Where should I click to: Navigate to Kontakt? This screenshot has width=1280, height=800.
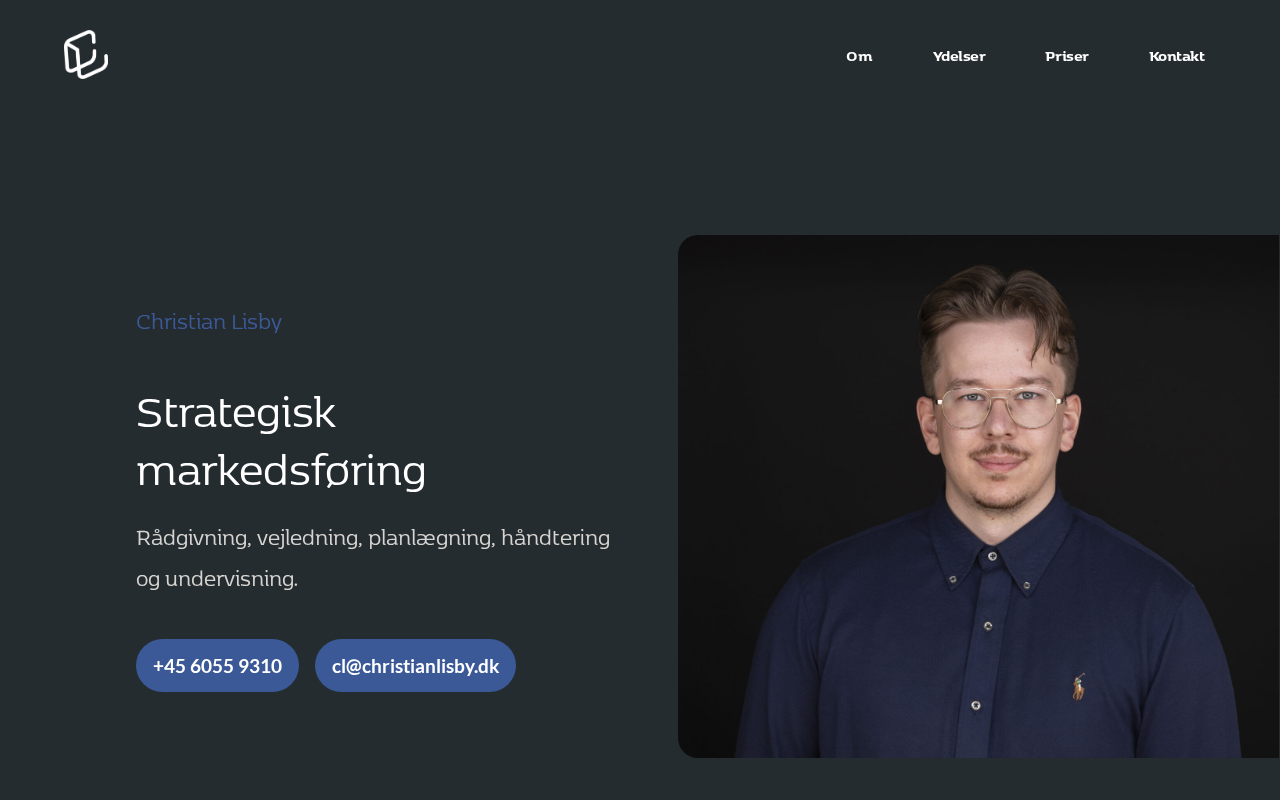click(x=1177, y=56)
